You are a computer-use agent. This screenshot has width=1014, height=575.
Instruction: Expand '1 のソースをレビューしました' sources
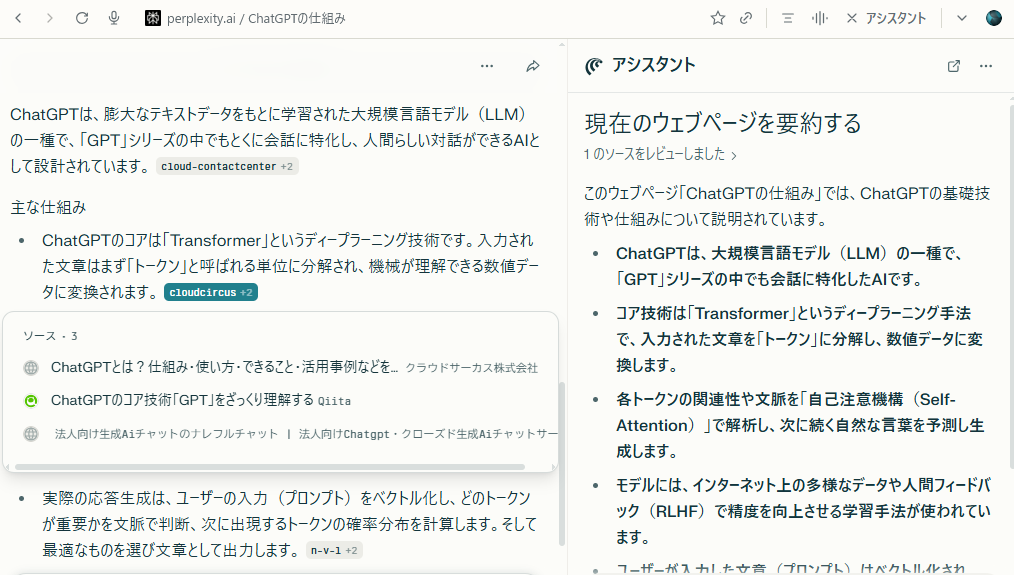tap(660, 154)
